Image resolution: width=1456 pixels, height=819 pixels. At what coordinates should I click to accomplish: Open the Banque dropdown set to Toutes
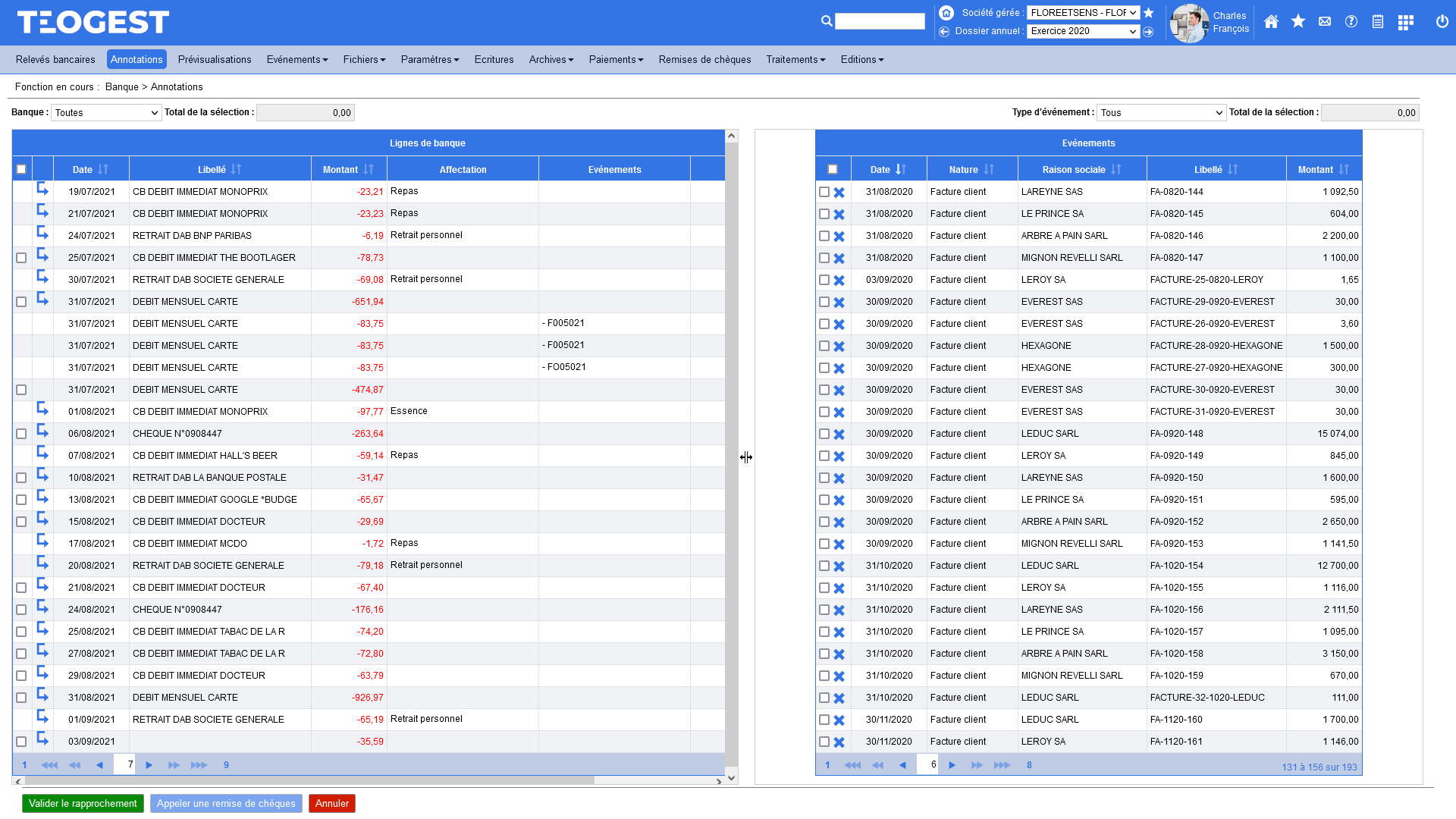pyautogui.click(x=106, y=113)
